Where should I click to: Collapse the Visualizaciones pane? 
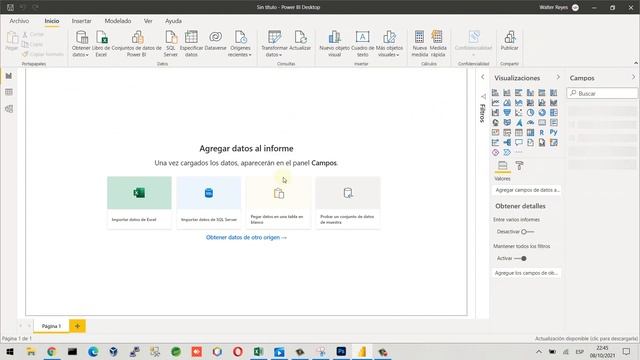point(558,77)
